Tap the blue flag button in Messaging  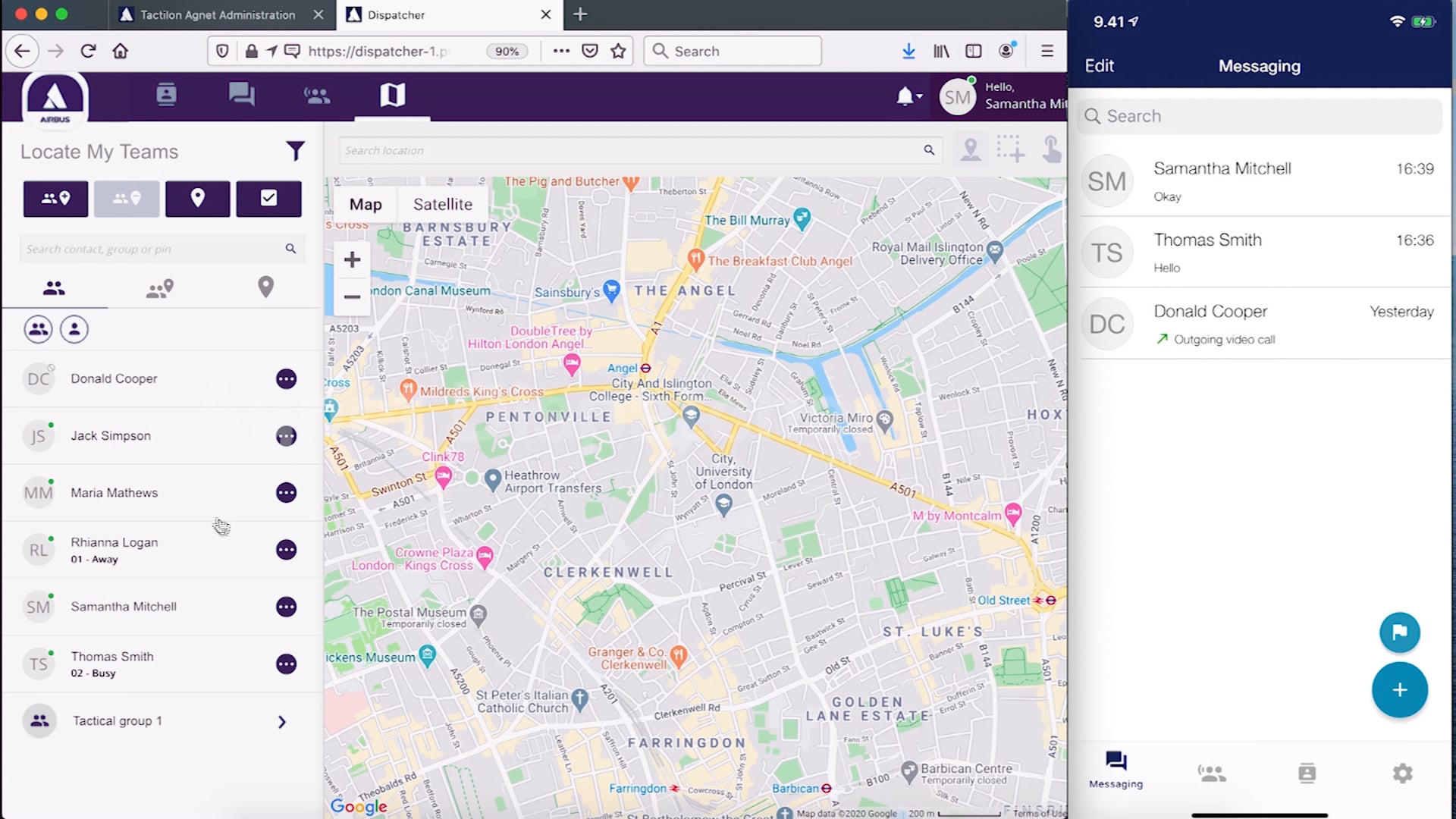[x=1399, y=632]
